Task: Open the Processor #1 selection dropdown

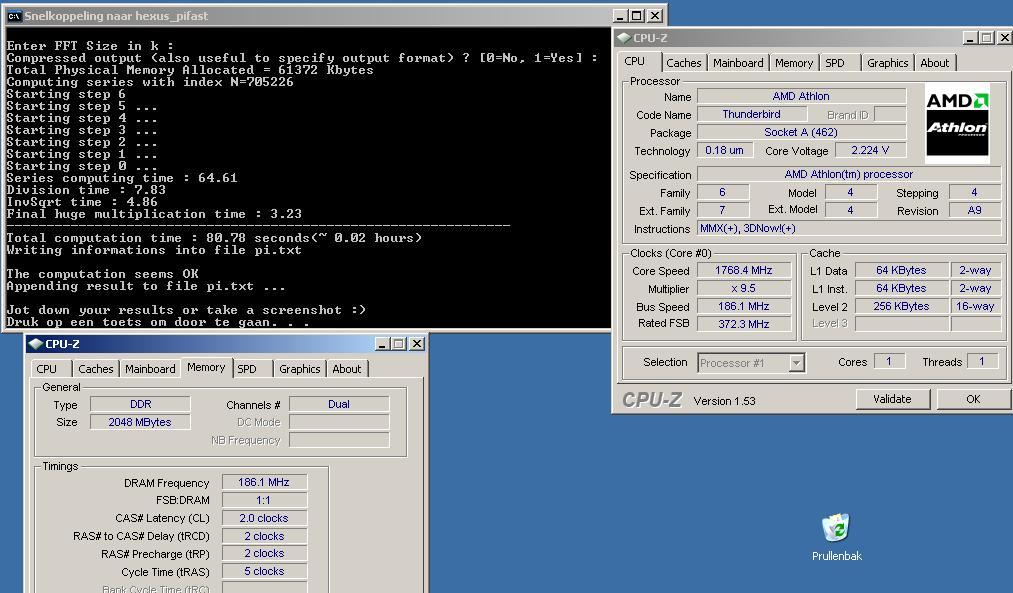Action: pyautogui.click(x=751, y=363)
